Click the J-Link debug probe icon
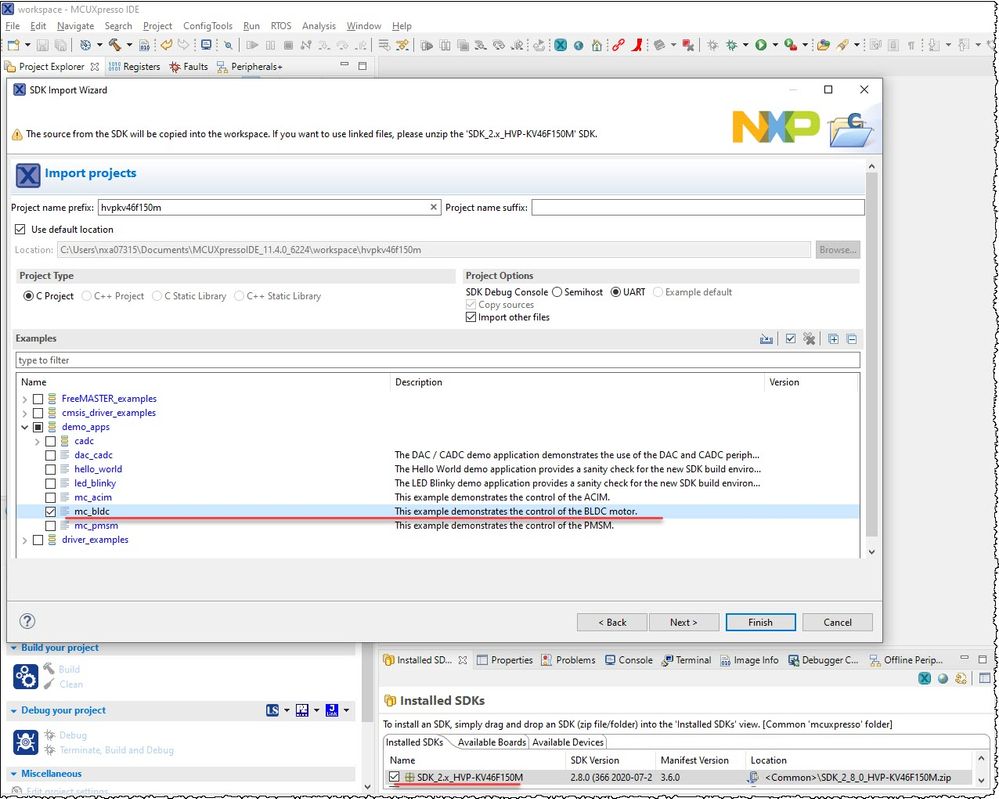 332,710
